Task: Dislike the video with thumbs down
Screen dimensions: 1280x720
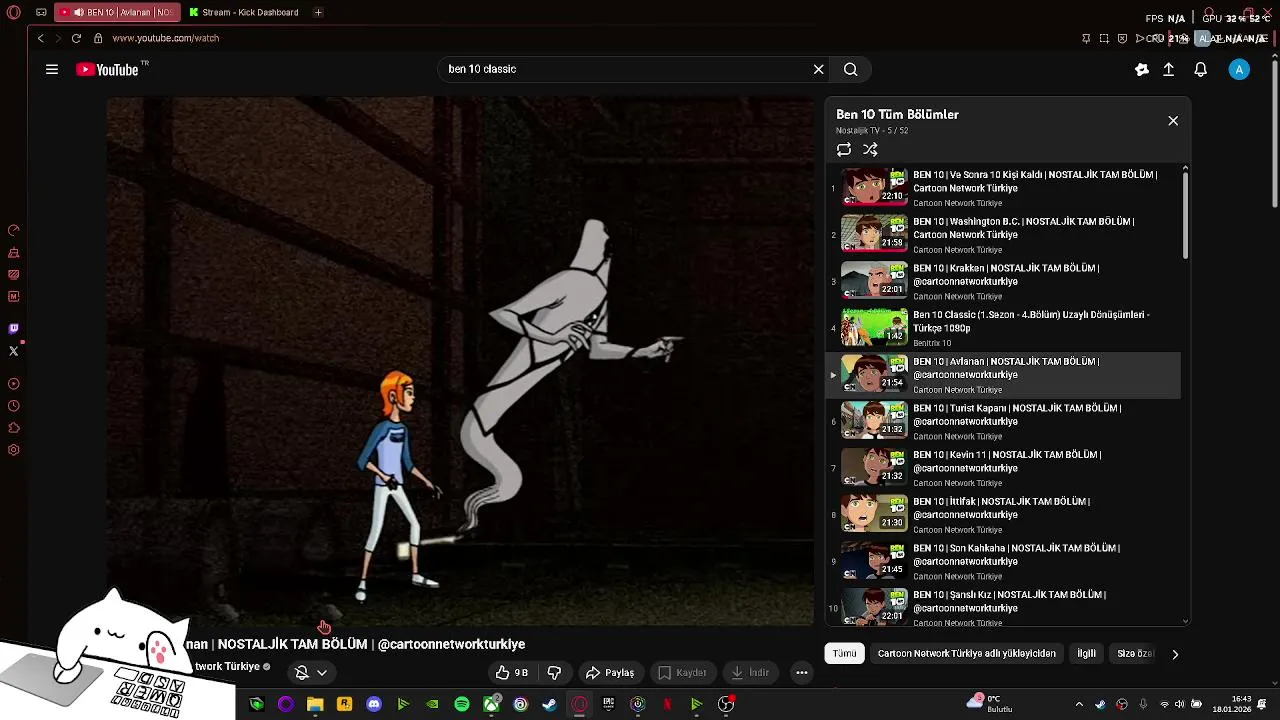Action: [554, 673]
